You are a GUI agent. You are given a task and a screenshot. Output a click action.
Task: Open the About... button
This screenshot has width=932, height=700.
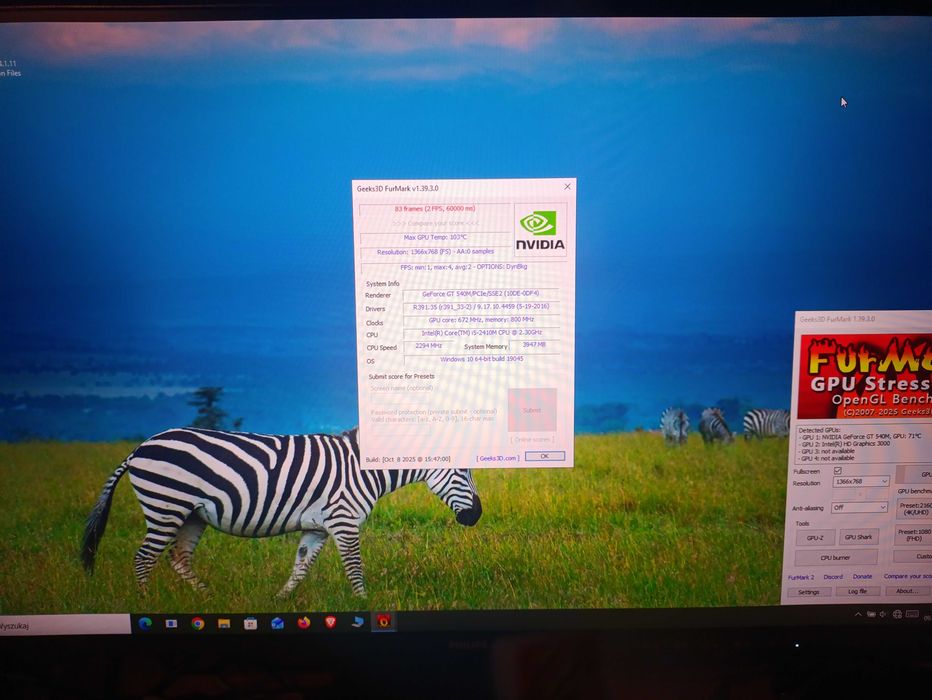click(907, 591)
